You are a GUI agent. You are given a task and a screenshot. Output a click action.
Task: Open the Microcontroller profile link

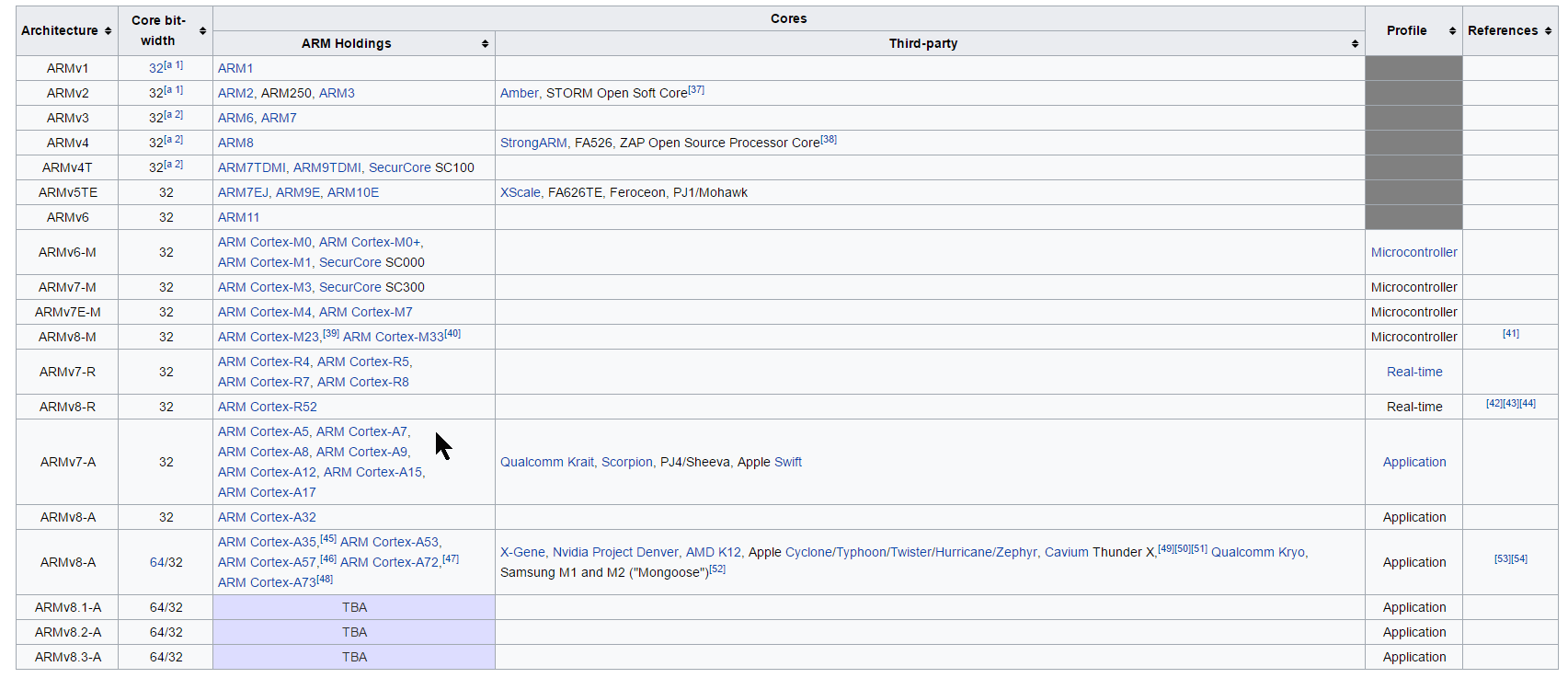pos(1413,253)
